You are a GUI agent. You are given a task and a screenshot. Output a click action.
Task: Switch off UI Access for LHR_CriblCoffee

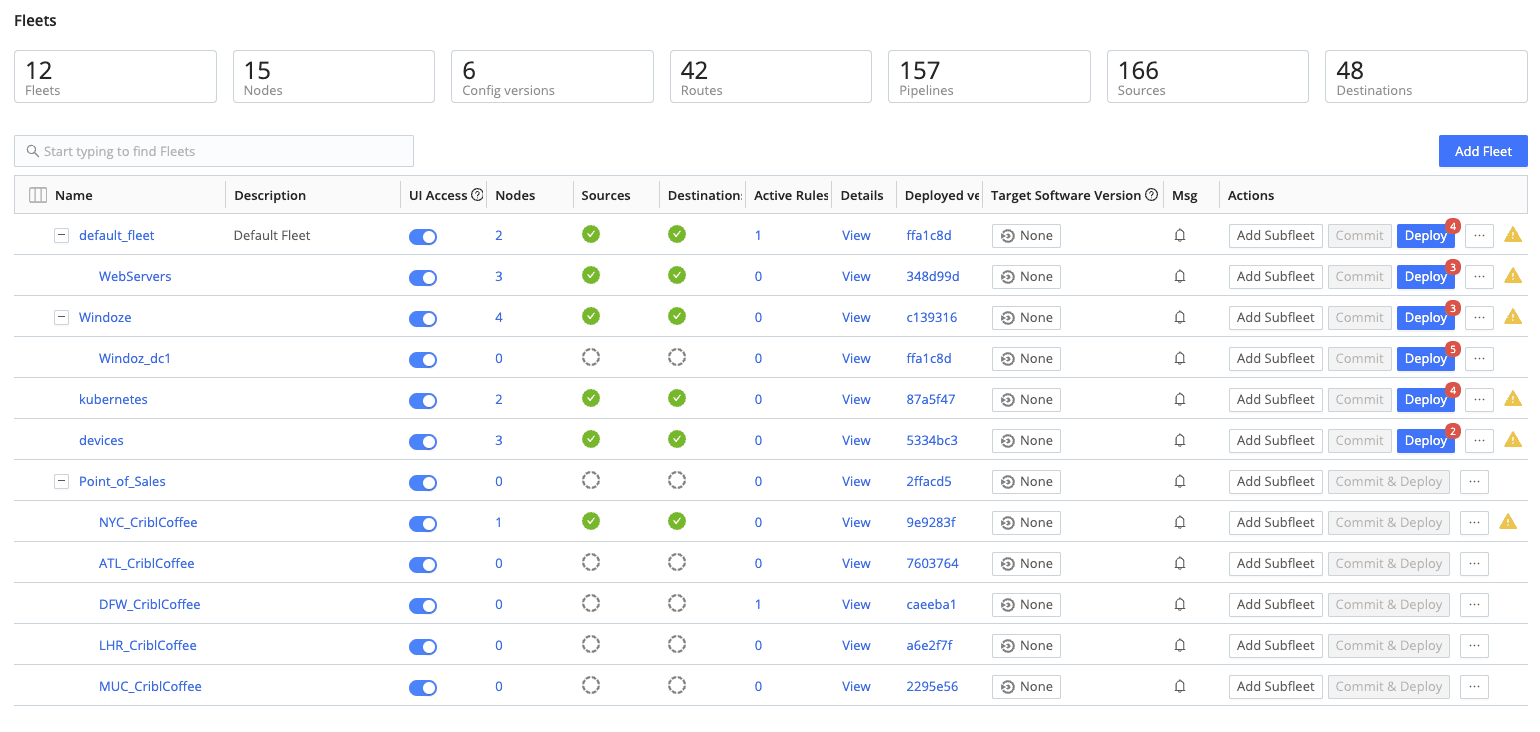pyautogui.click(x=423, y=647)
